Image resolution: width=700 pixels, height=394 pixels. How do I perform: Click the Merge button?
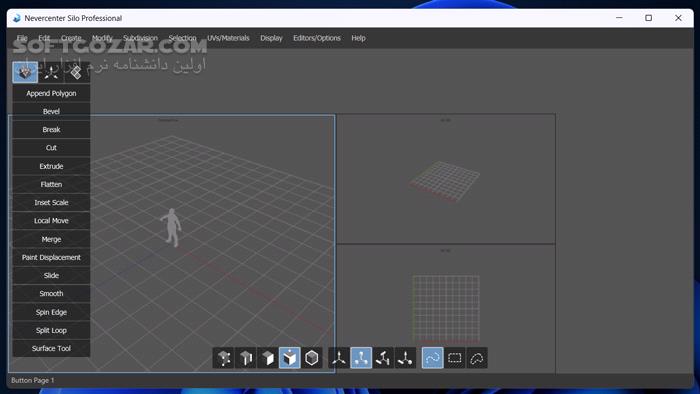pos(51,239)
